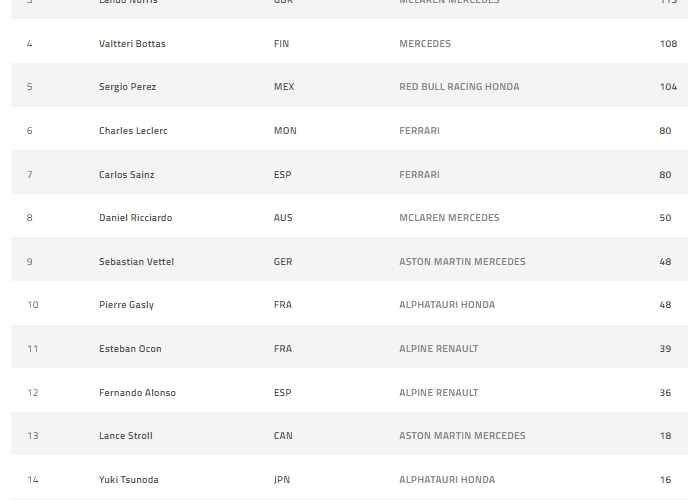
Task: Select Yuki Tsunoda driver name
Action: pyautogui.click(x=128, y=480)
